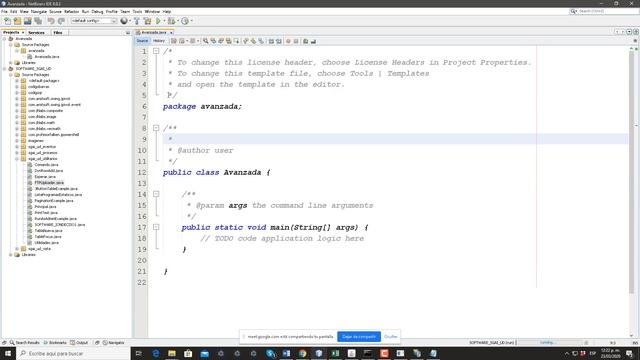The width and height of the screenshot is (640, 360).
Task: Collapse the param comment fold on line 14
Action: [156, 194]
